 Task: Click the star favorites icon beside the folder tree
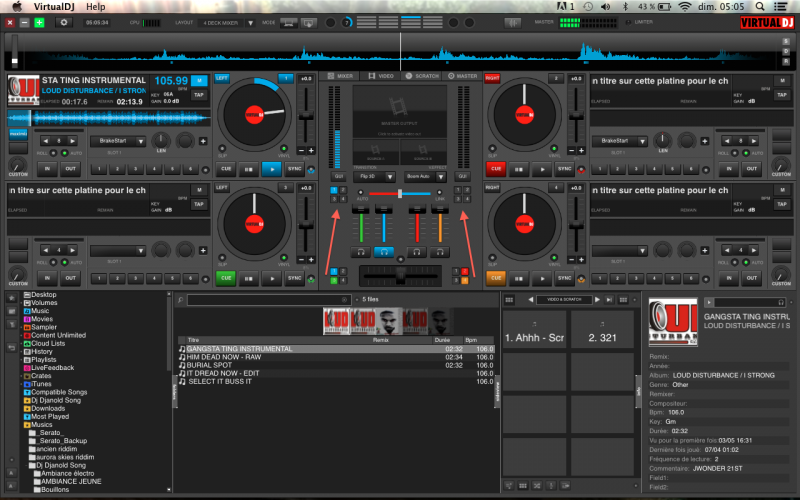point(12,298)
